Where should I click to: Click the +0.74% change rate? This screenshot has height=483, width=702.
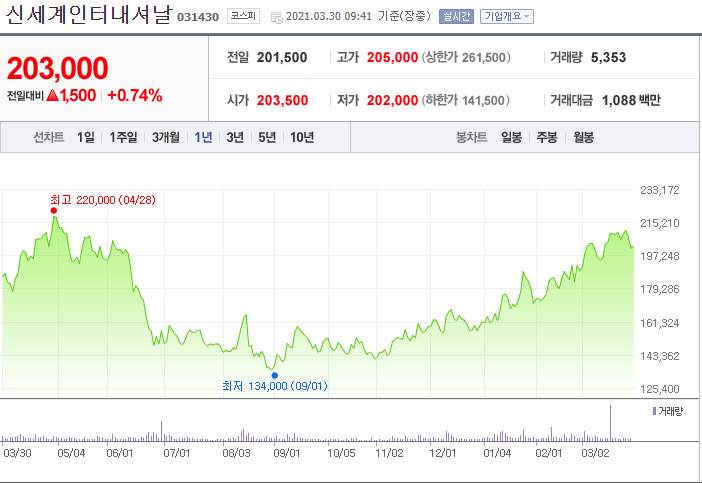click(135, 95)
